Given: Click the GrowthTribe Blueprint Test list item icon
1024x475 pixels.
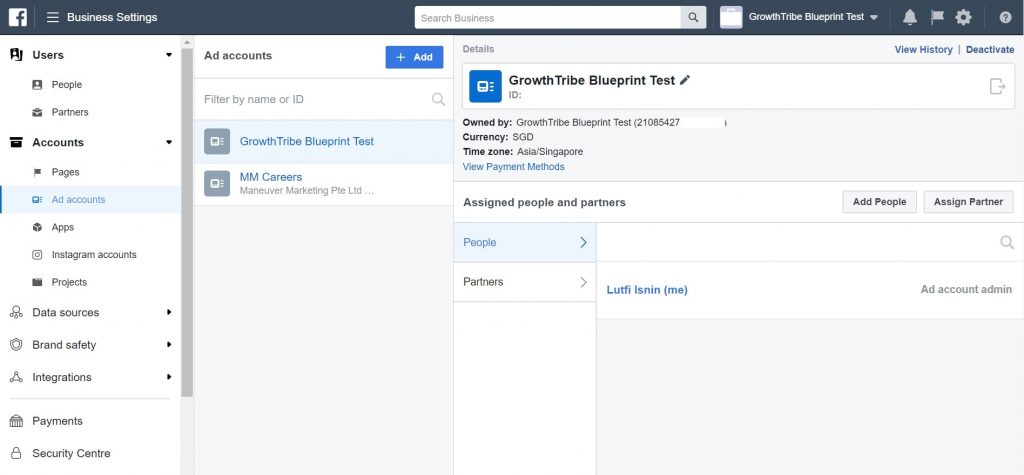Looking at the screenshot, I should (217, 142).
